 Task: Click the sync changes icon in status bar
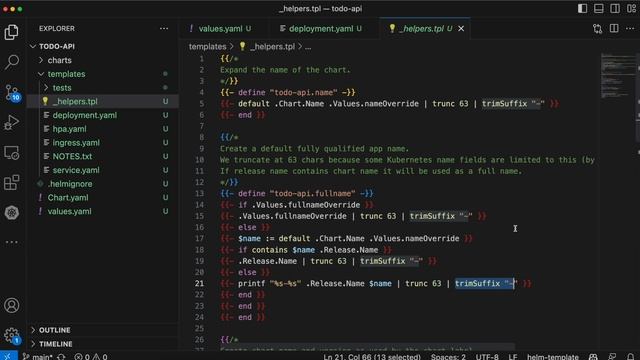[x=61, y=357]
